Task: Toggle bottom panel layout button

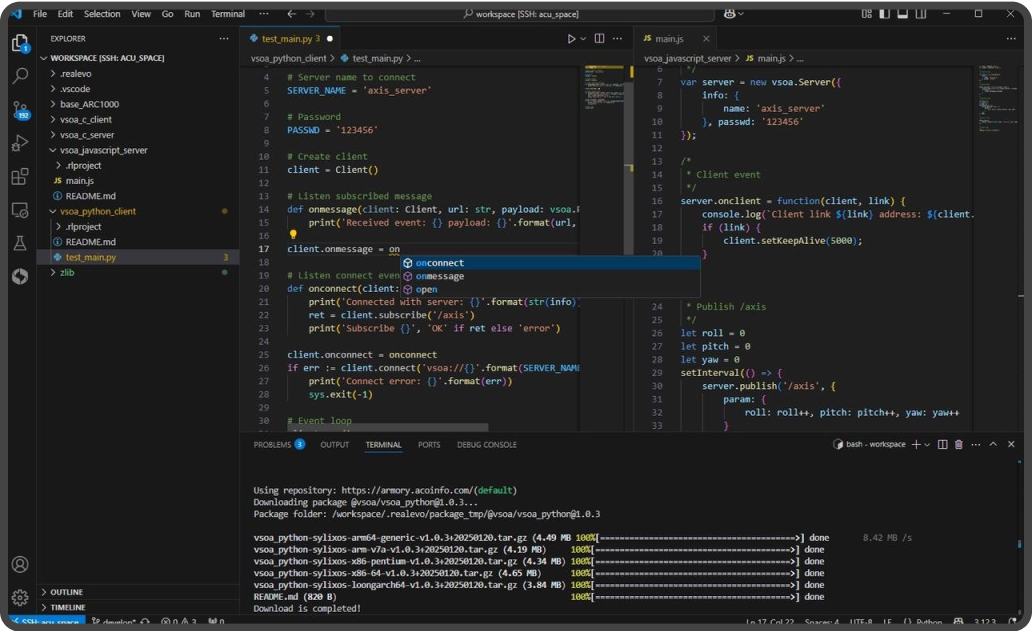Action: [902, 14]
